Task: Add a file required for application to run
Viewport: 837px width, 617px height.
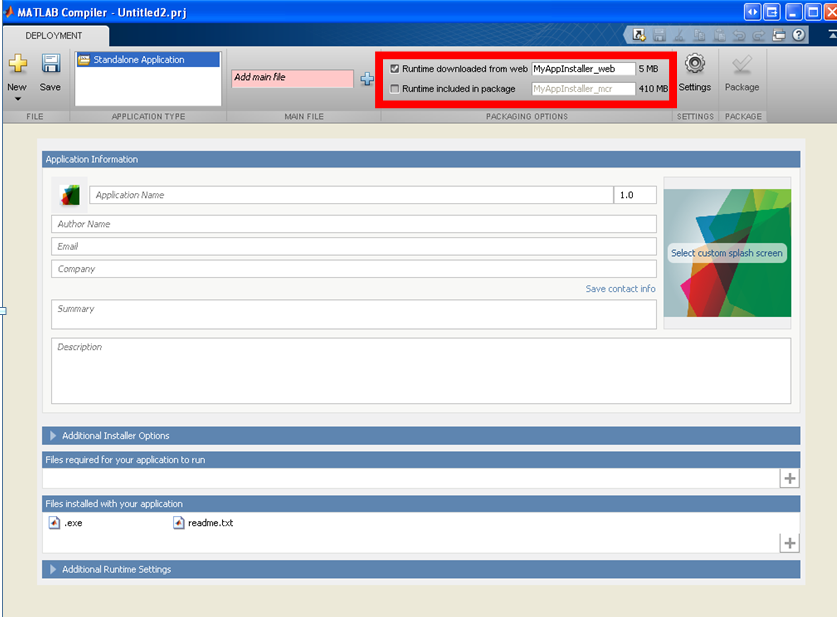Action: coord(790,479)
